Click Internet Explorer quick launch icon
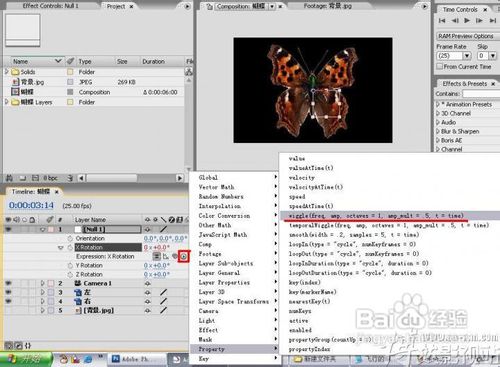 click(88, 359)
